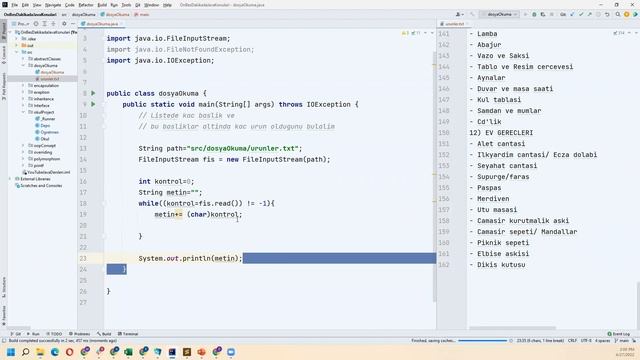Open Zoom from the taskbar
Viewport: 640px width, 360px height.
231,352
